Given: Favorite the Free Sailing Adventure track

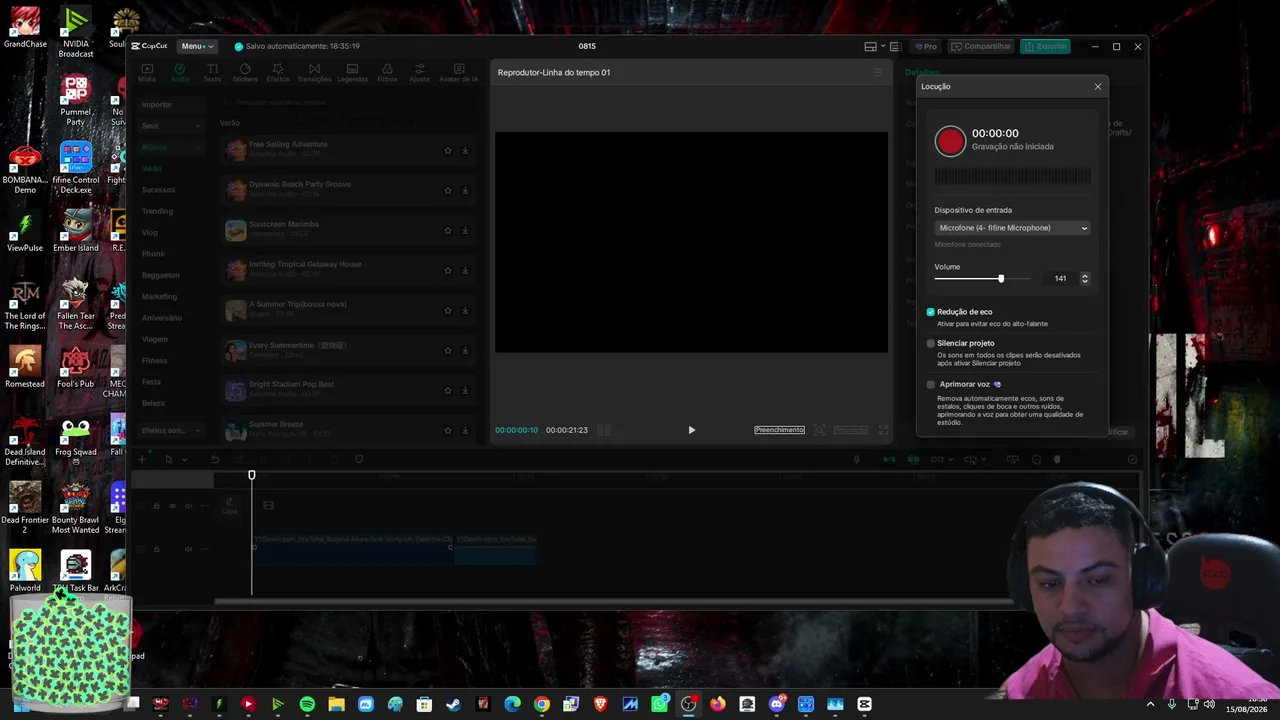Looking at the screenshot, I should (x=448, y=150).
